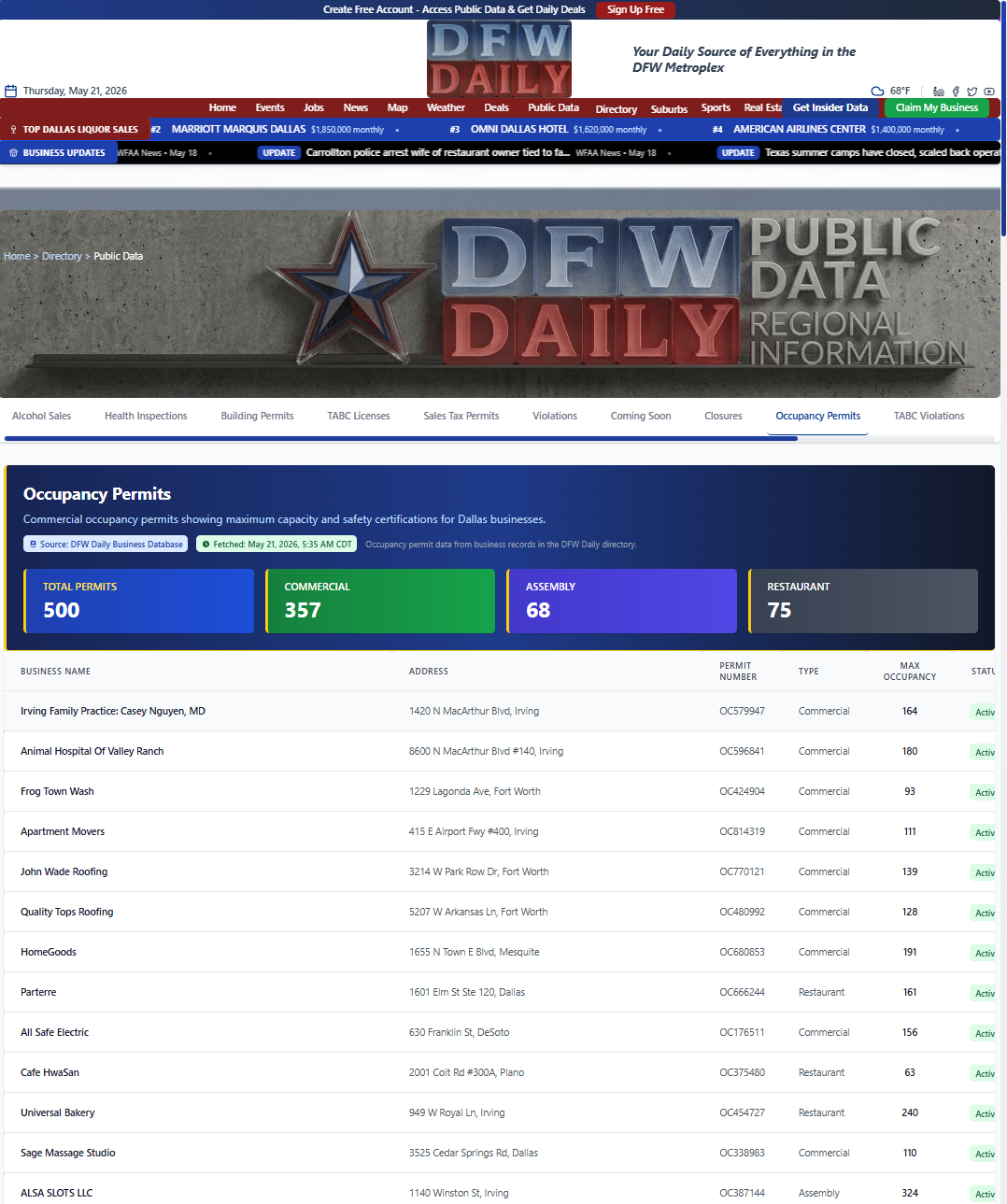This screenshot has height=1204, width=1007.
Task: Click Cafe HwaSan business name
Action: point(50,1072)
